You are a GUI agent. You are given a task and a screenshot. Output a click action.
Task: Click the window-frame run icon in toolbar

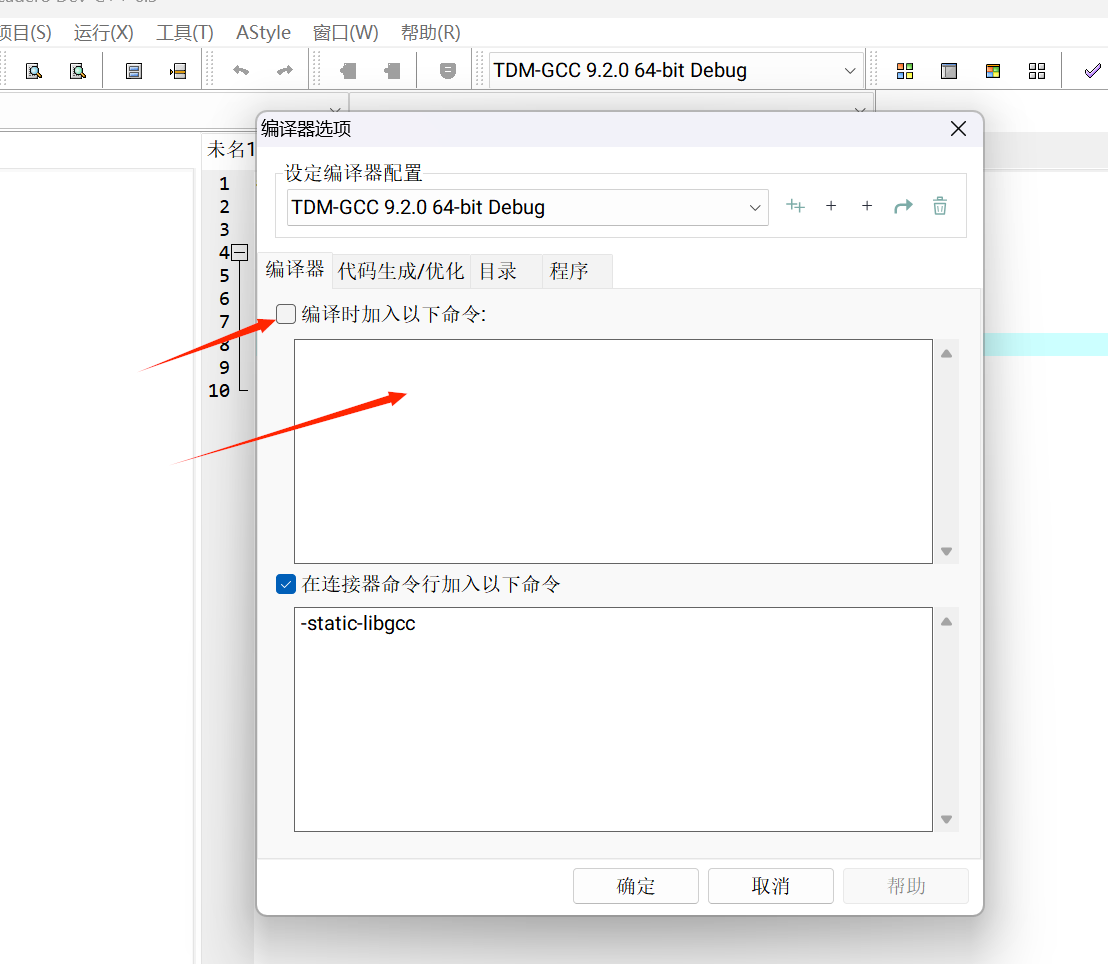point(949,71)
